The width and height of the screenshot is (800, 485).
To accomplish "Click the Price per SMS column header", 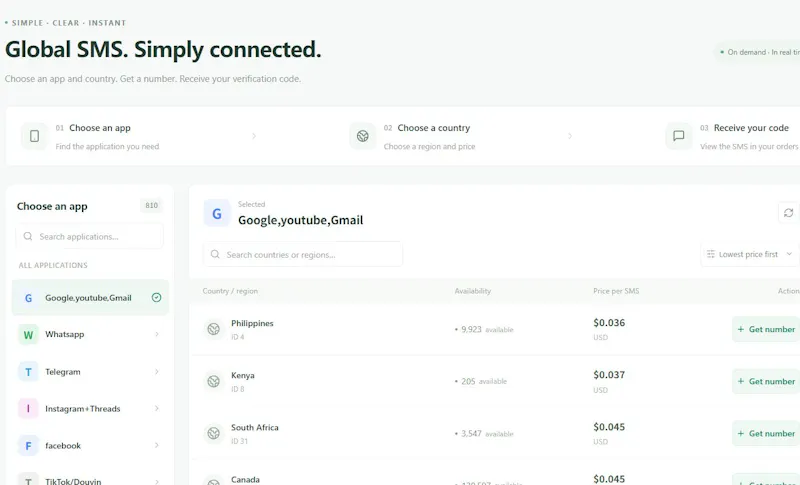I will click(x=616, y=291).
